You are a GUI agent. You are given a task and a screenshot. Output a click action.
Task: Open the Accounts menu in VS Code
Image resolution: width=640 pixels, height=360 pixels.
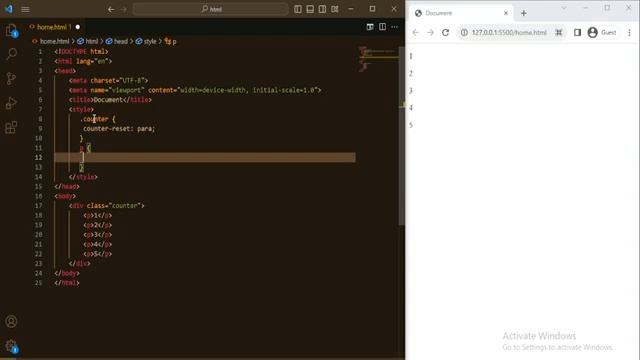(x=11, y=322)
